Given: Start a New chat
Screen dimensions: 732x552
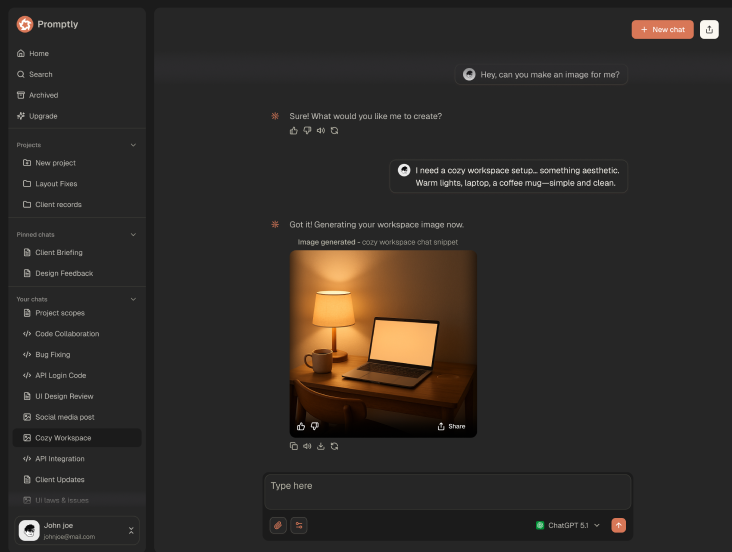Looking at the screenshot, I should pos(662,29).
